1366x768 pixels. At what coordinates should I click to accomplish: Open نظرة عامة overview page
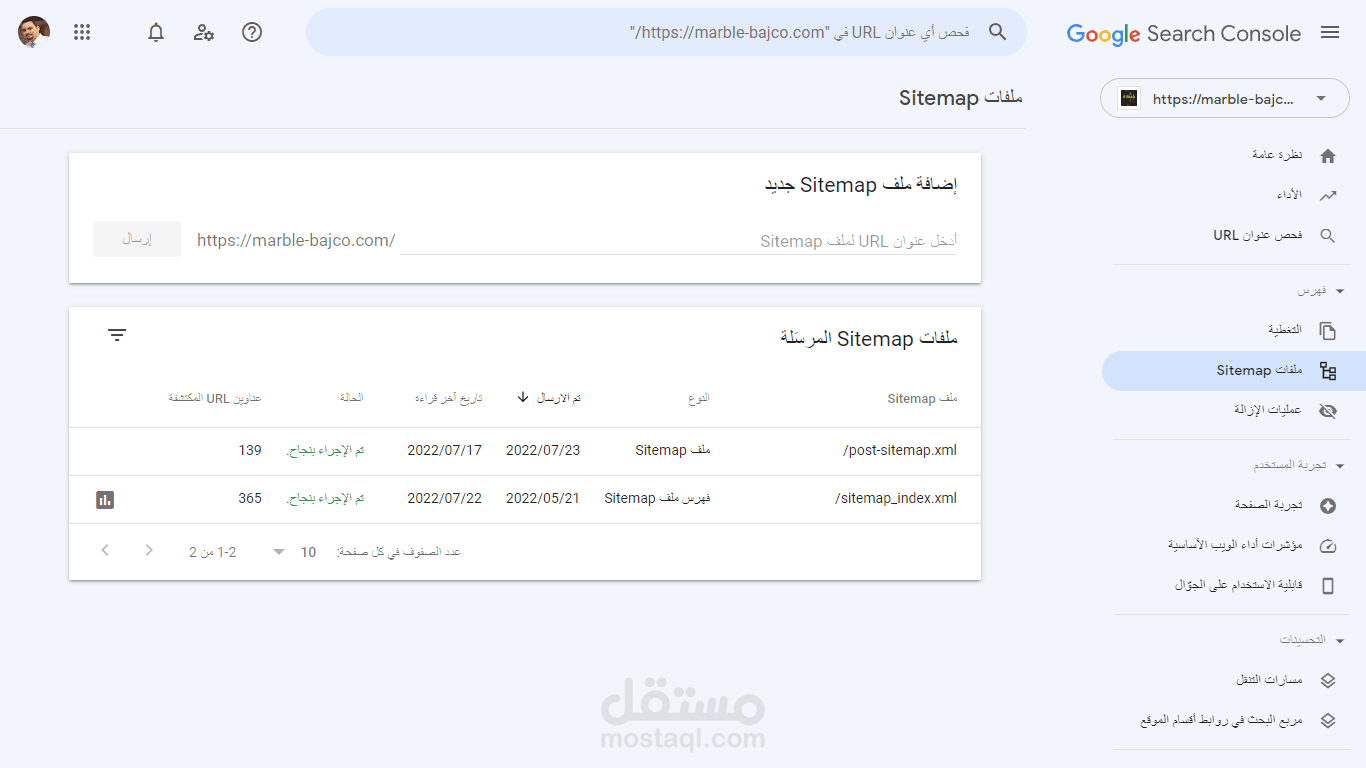click(x=1277, y=156)
